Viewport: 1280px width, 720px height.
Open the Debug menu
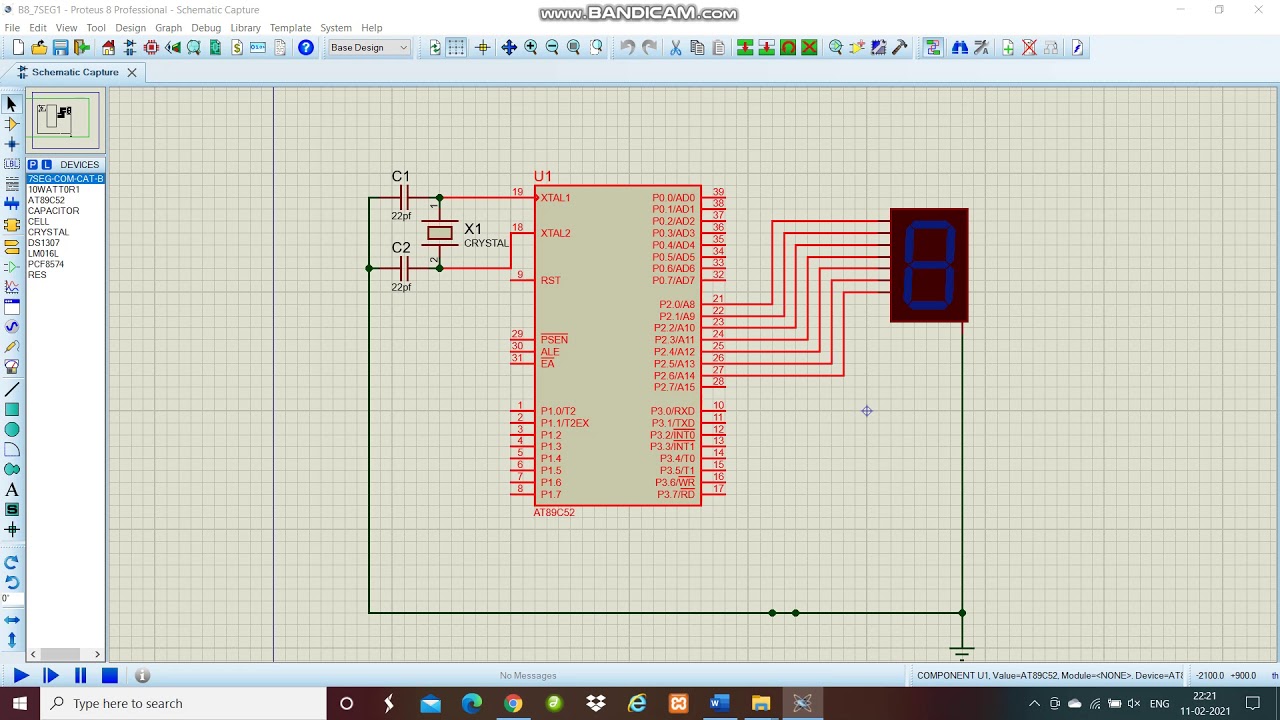206,28
